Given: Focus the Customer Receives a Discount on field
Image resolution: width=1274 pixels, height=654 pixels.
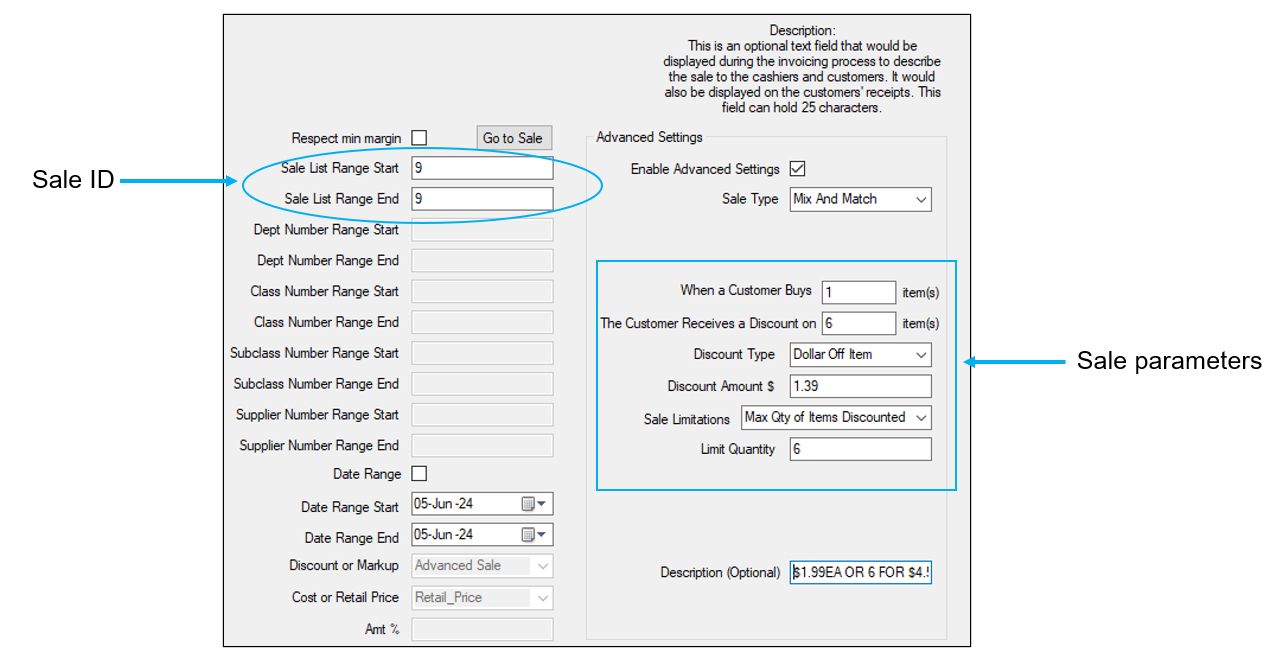Looking at the screenshot, I should [858, 323].
